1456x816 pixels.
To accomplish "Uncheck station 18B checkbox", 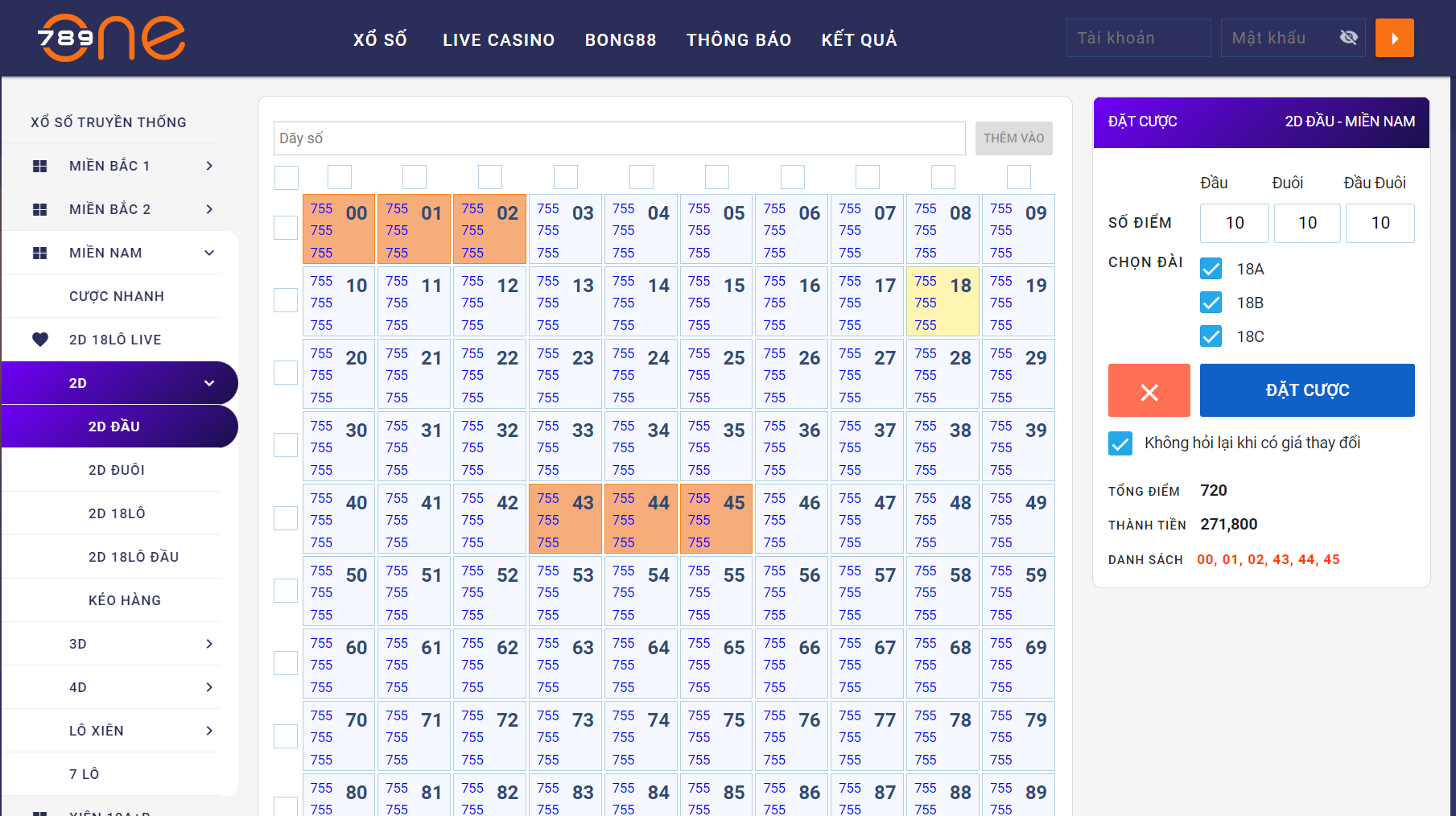I will 1211,303.
